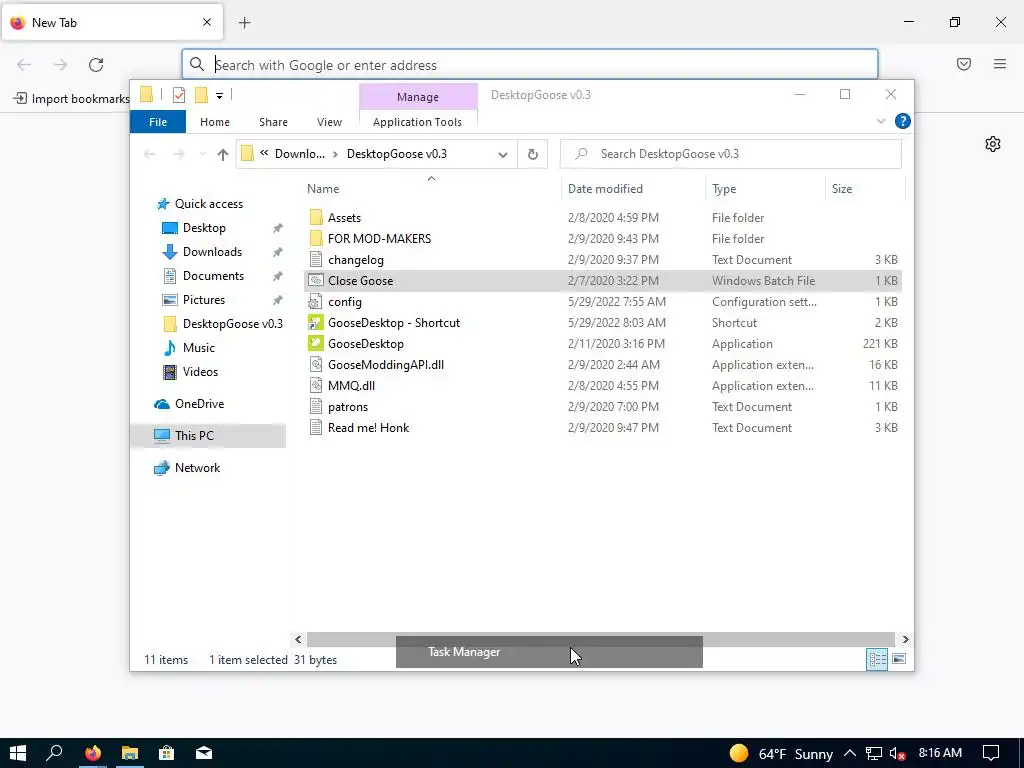Select the Manage contextual tab

(x=418, y=97)
